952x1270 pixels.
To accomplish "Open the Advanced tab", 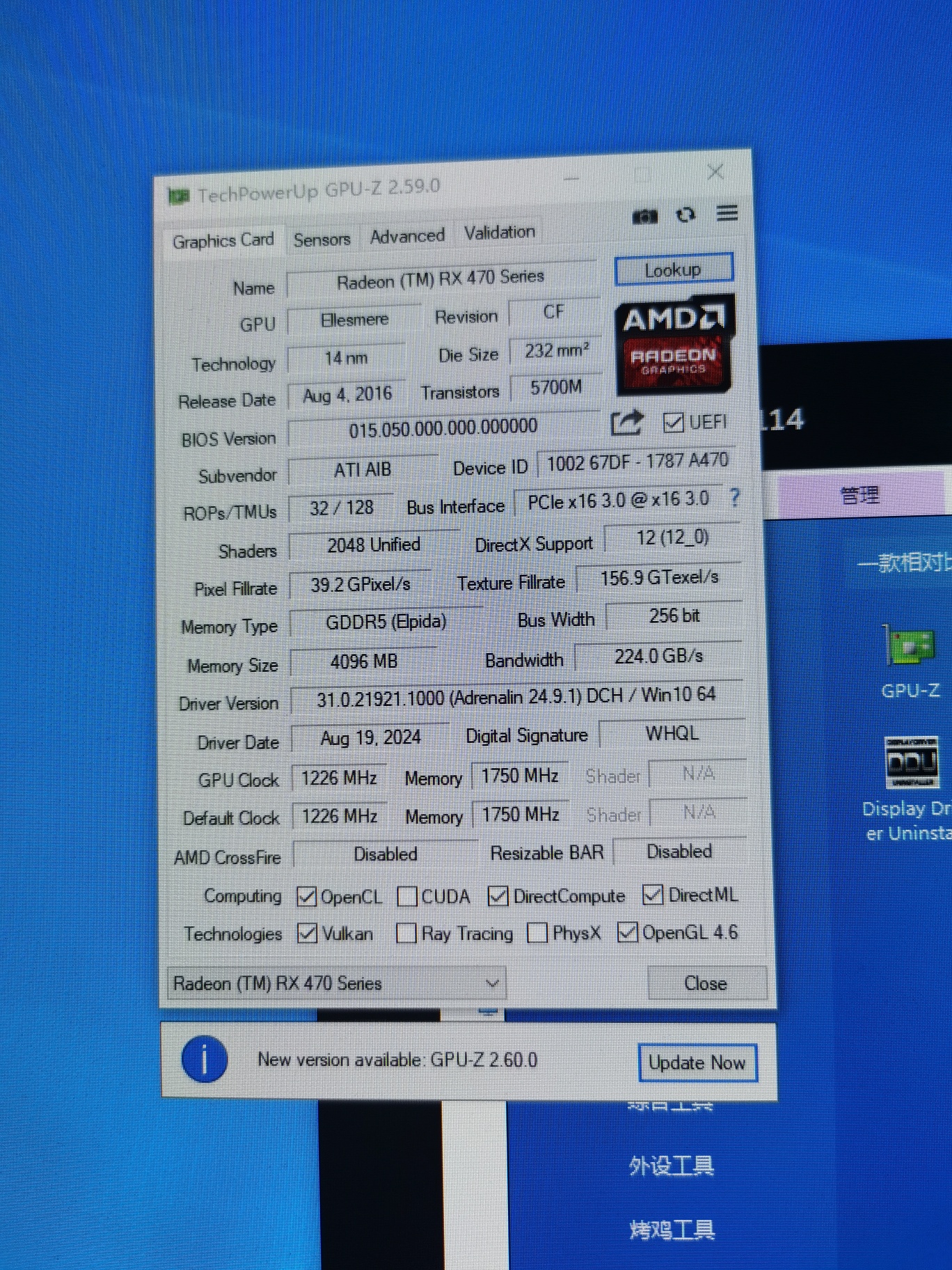I will pyautogui.click(x=407, y=236).
